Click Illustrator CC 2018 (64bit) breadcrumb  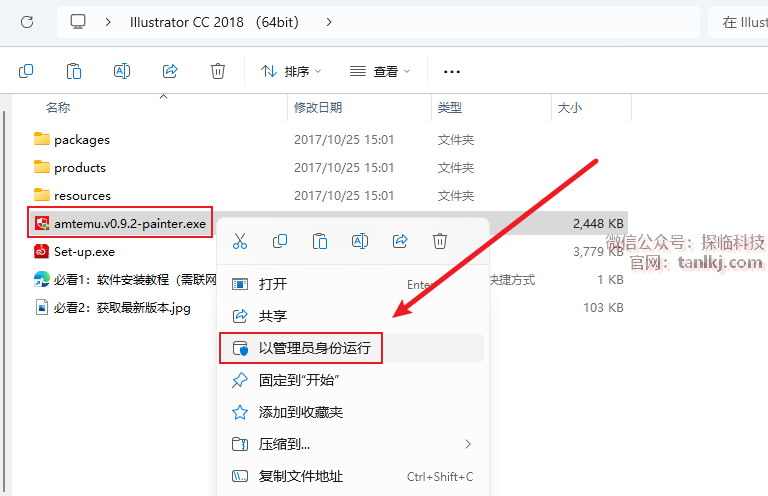click(214, 22)
